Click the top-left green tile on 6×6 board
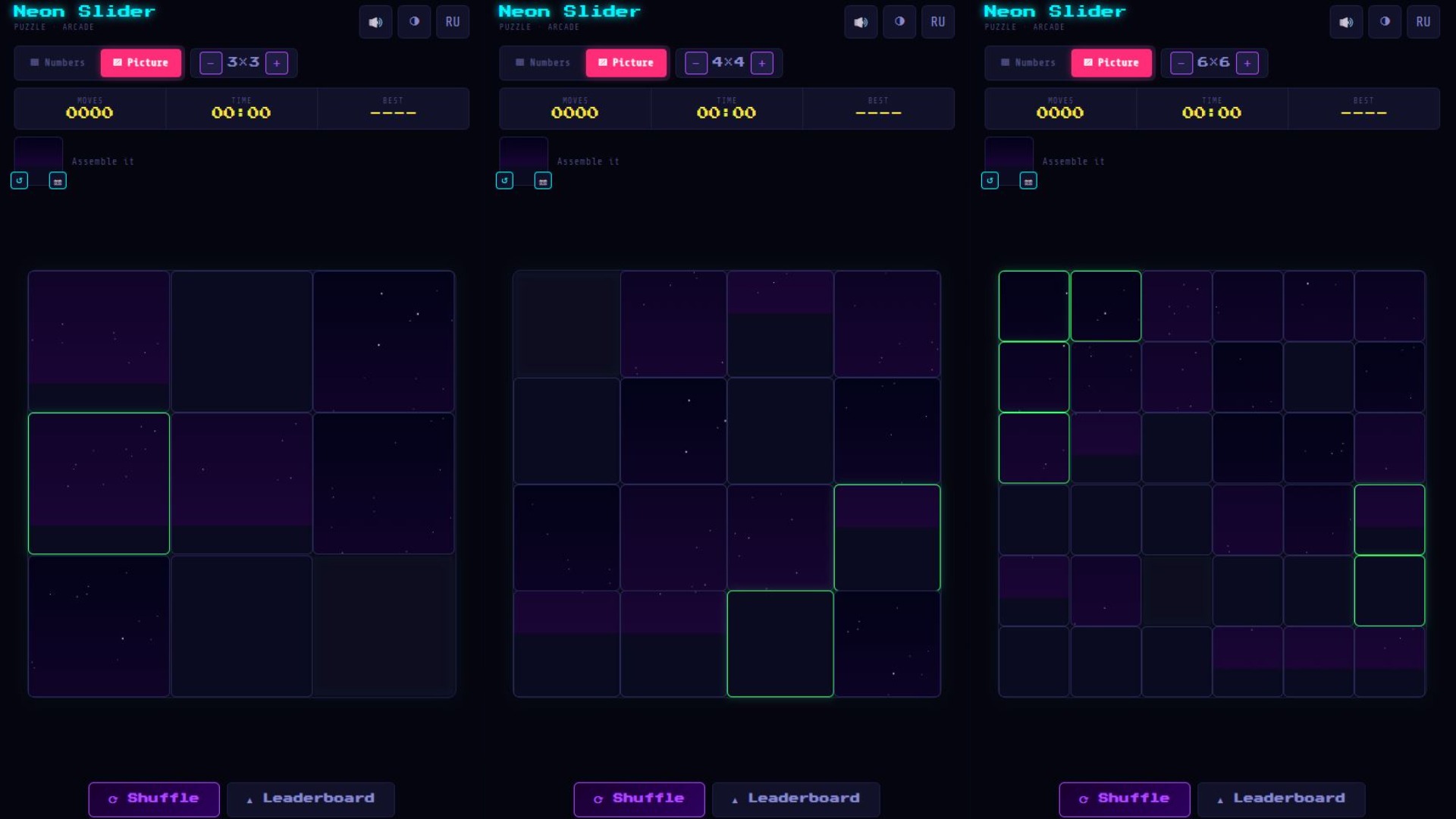1456x819 pixels. pyautogui.click(x=1034, y=306)
